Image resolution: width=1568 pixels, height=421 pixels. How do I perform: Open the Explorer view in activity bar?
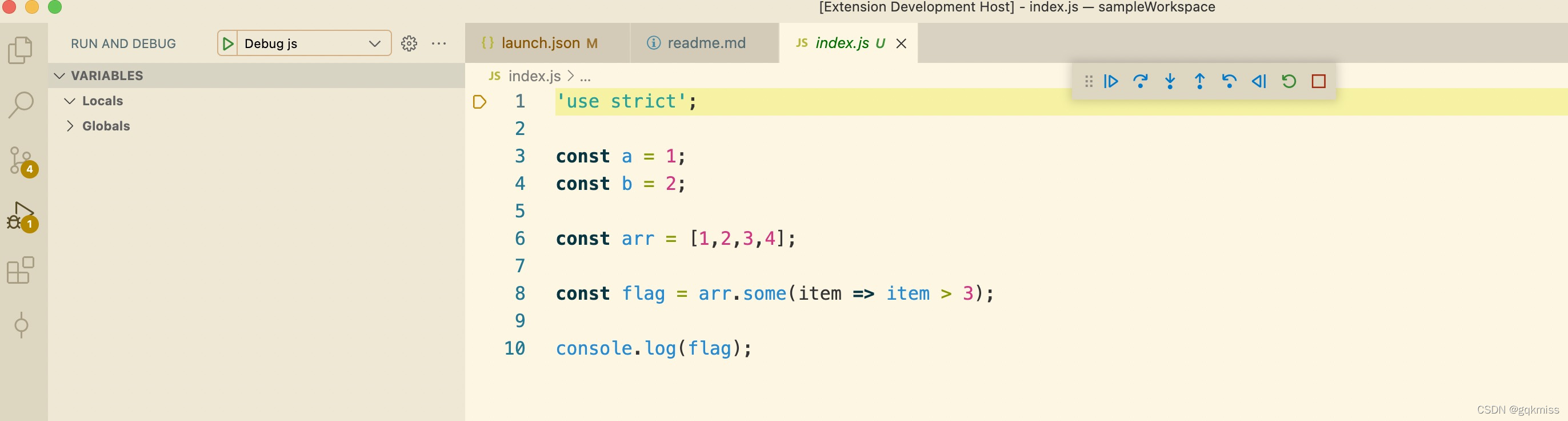21,50
